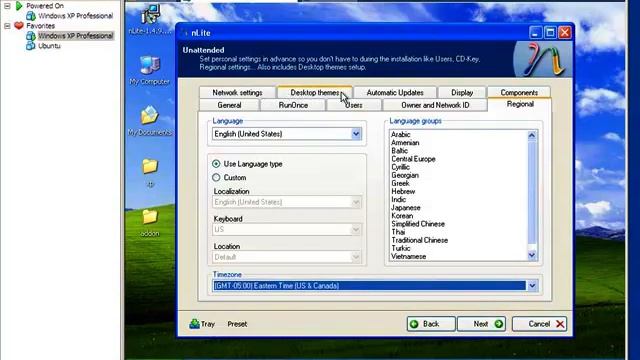Select Windows XP Professional under Favorites
Screen dimensions: 640x360
76,36
